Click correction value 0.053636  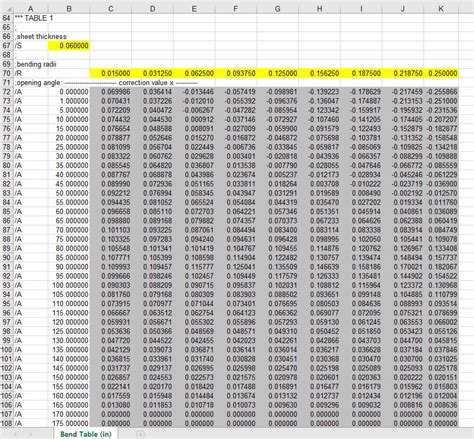tap(111, 331)
